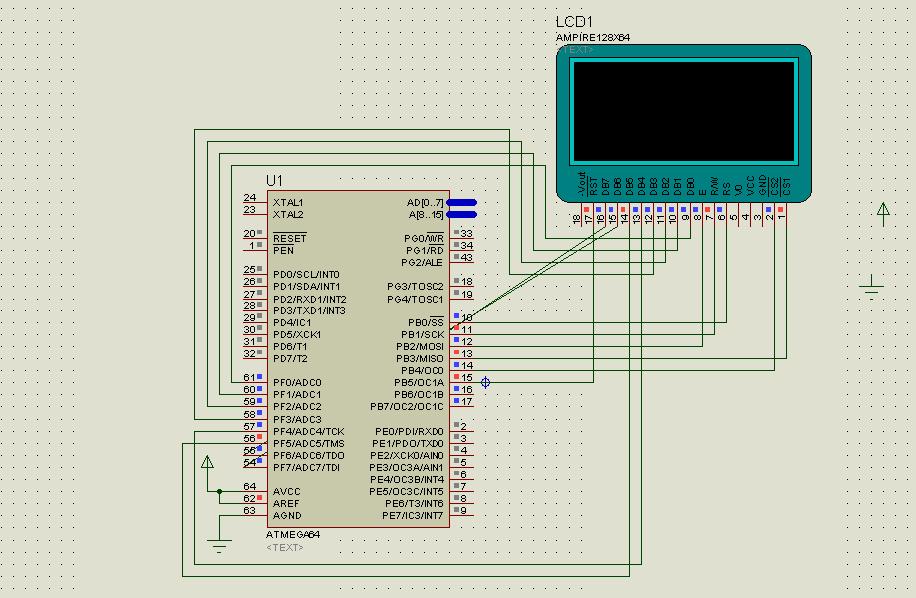Click LCD1 pin number 18
Image resolution: width=916 pixels, height=598 pixels.
pyautogui.click(x=577, y=219)
